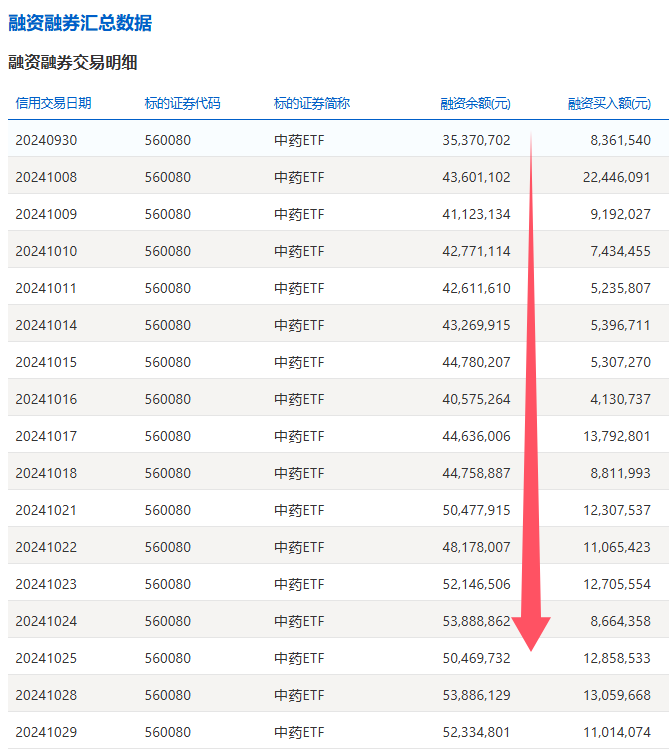This screenshot has height=751, width=669.
Task: Click the 融资余额(元) column header
Action: point(476,103)
